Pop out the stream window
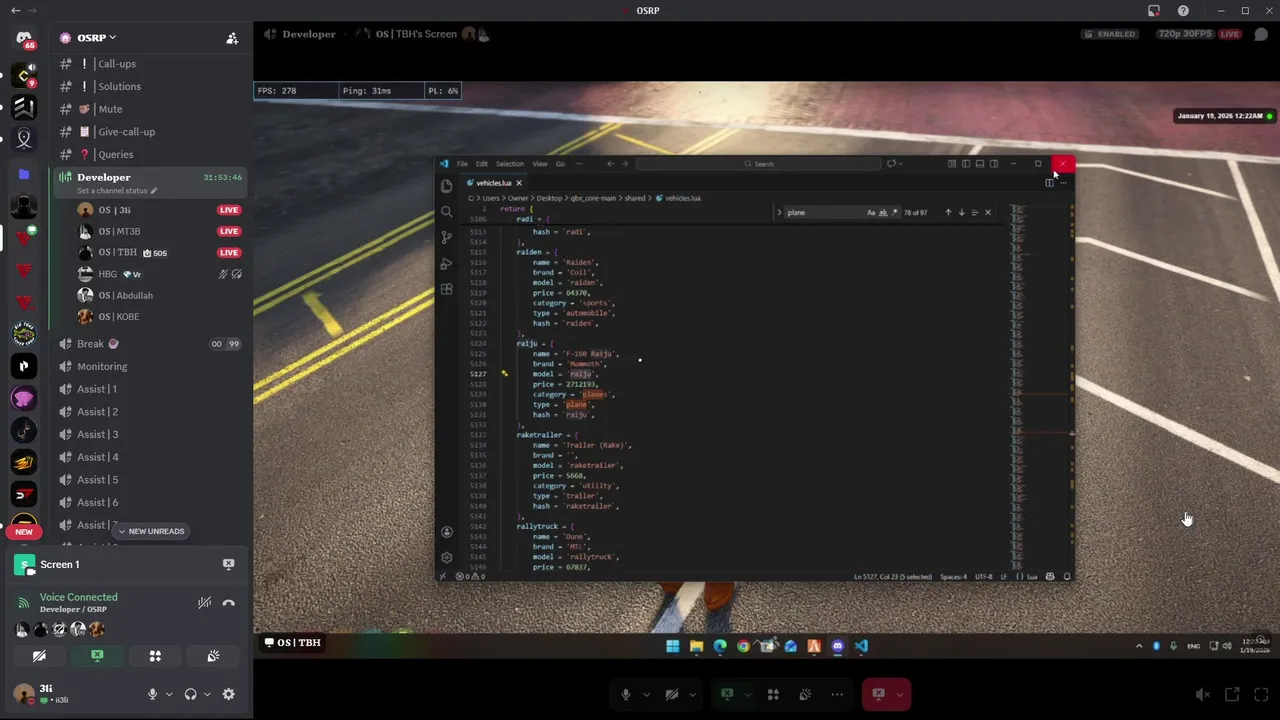 tap(1232, 694)
